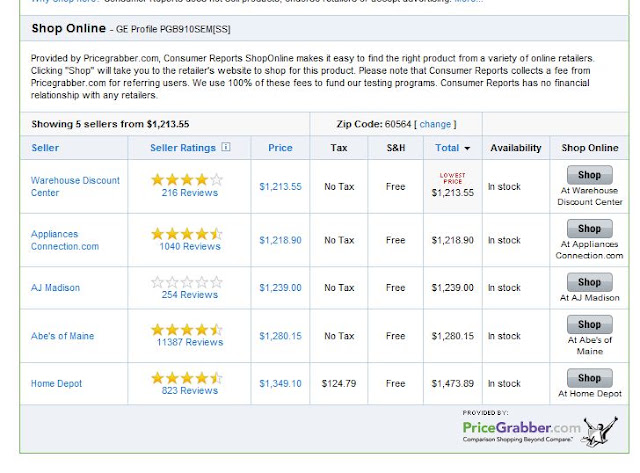View the 11387 Reviews link
640x473 pixels.
tap(190, 342)
